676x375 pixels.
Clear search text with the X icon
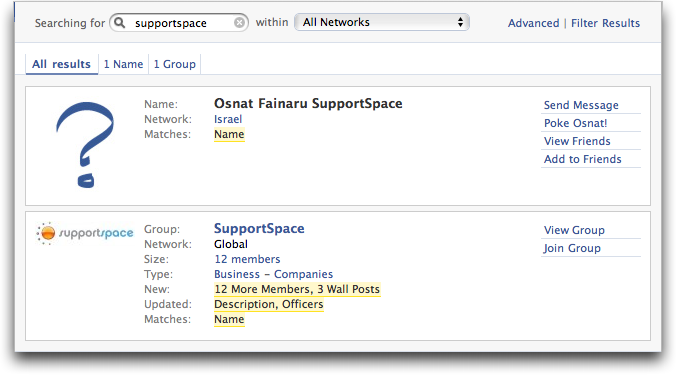pyautogui.click(x=239, y=22)
